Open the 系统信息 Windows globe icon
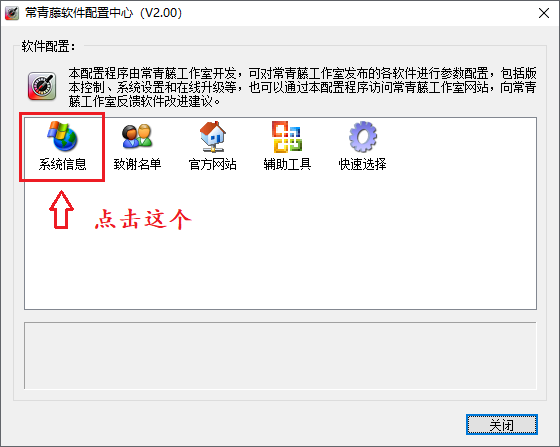 coord(62,136)
